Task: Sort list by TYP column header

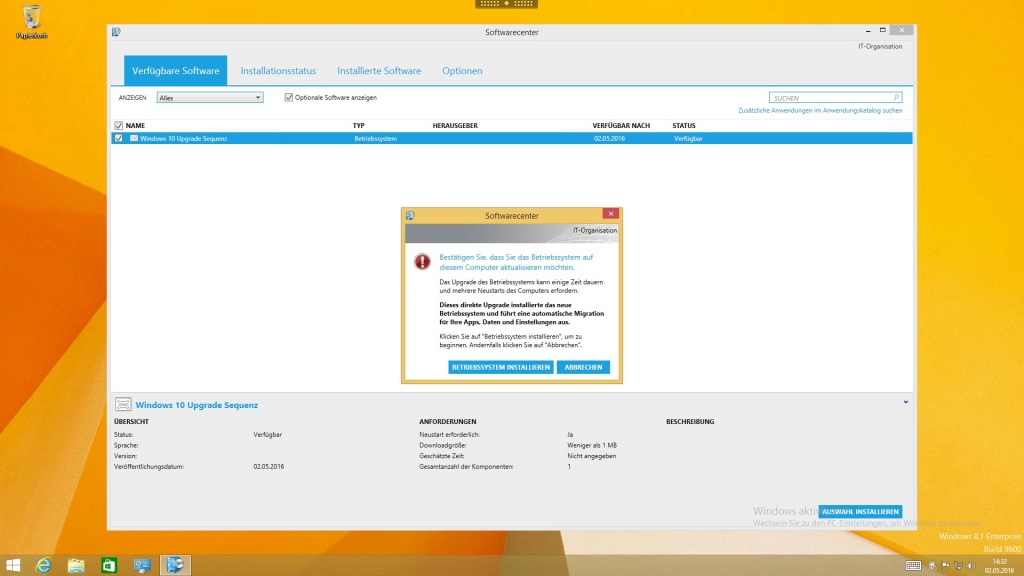Action: [x=359, y=125]
